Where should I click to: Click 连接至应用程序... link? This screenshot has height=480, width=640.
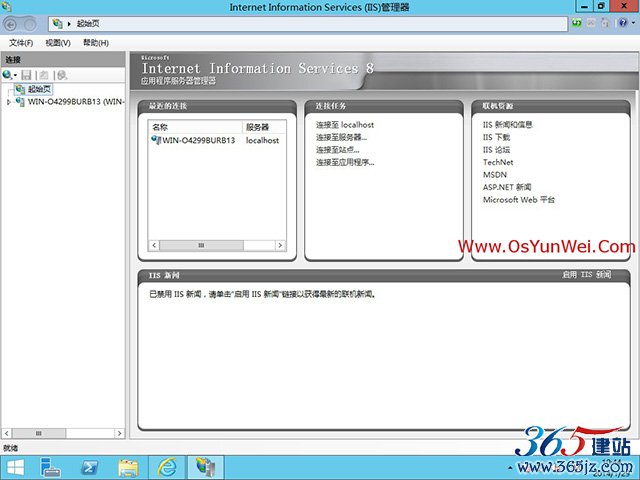click(345, 162)
